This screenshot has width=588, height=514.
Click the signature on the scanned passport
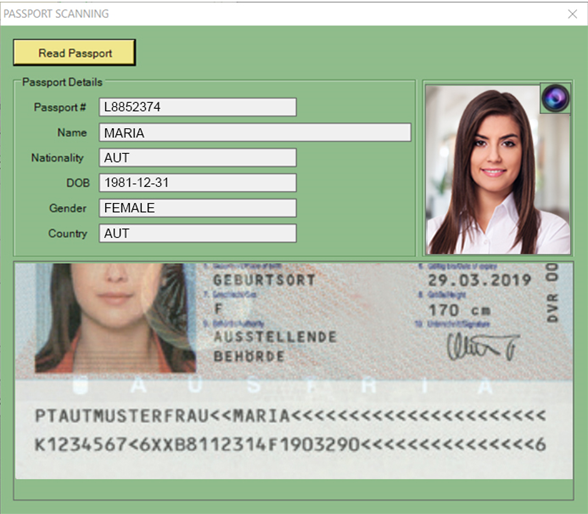pos(483,347)
